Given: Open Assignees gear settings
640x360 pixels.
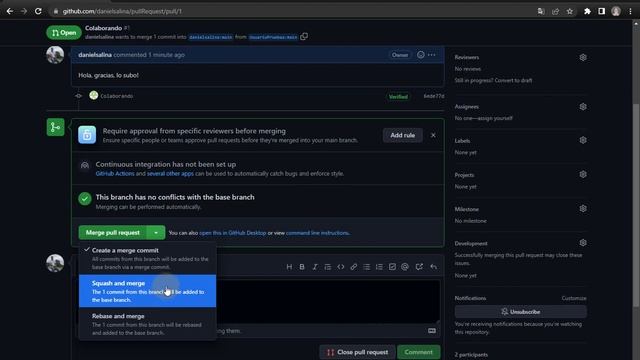Looking at the screenshot, I should pyautogui.click(x=583, y=107).
